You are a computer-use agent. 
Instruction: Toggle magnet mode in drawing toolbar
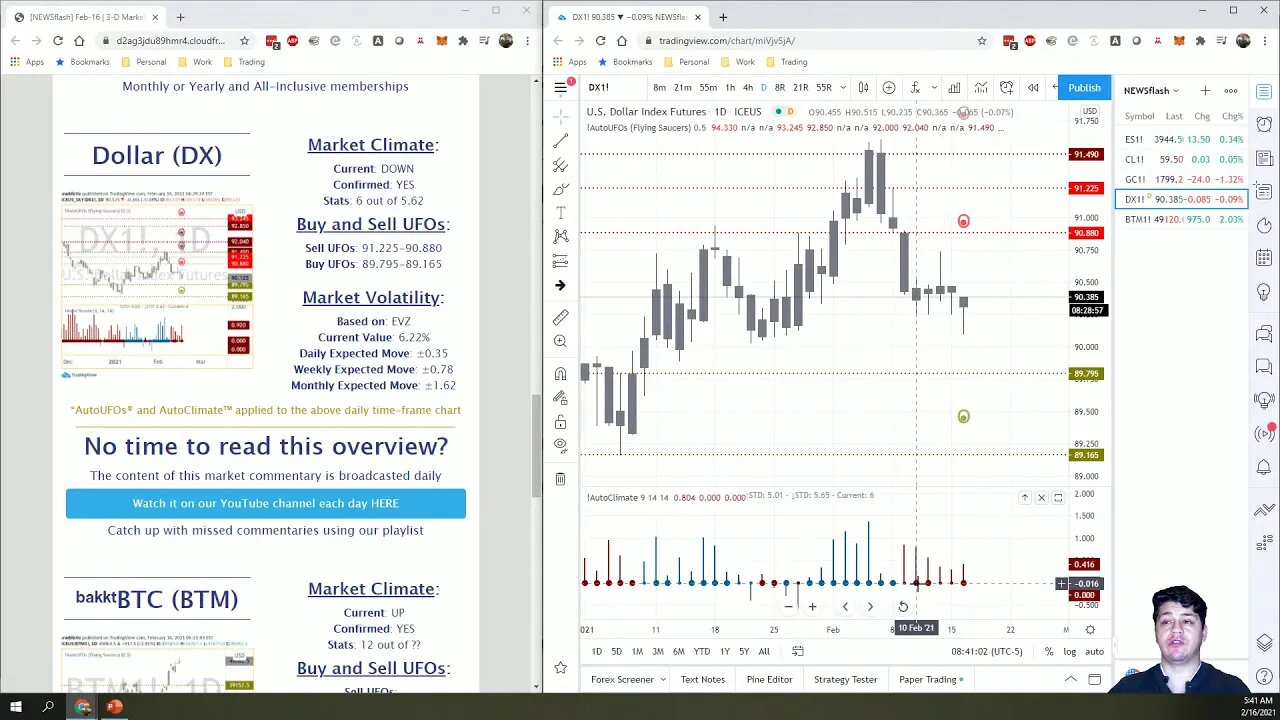(560, 374)
